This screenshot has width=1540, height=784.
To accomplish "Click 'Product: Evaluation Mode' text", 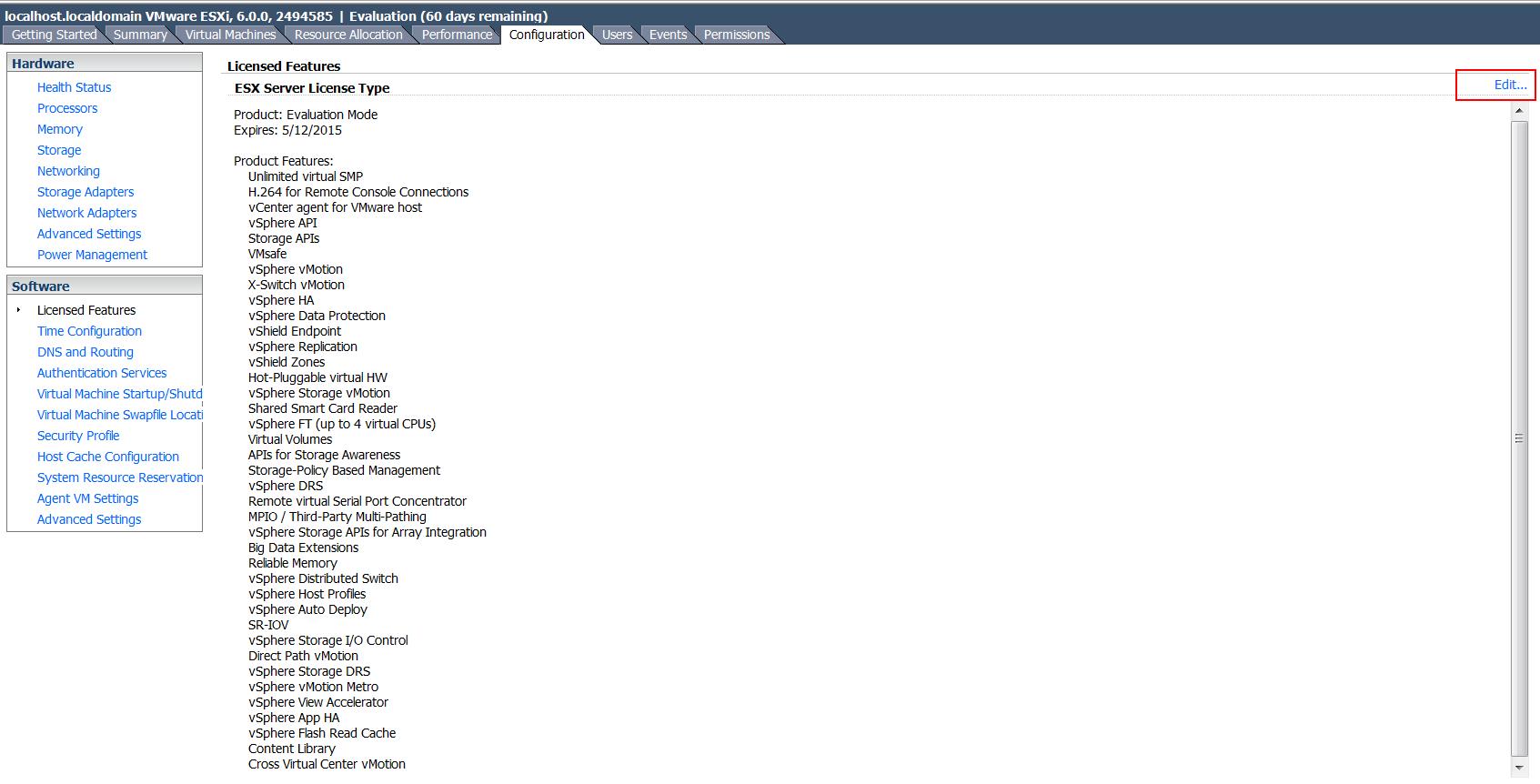I will [x=306, y=115].
